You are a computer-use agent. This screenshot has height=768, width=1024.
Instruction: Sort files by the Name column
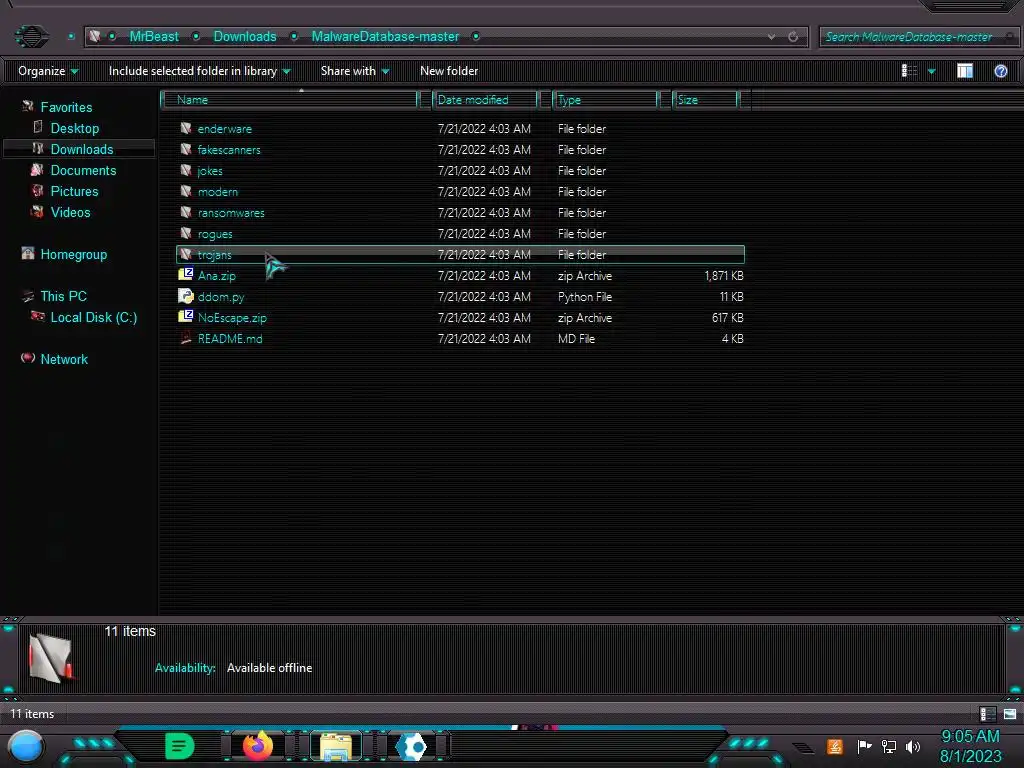pyautogui.click(x=289, y=99)
